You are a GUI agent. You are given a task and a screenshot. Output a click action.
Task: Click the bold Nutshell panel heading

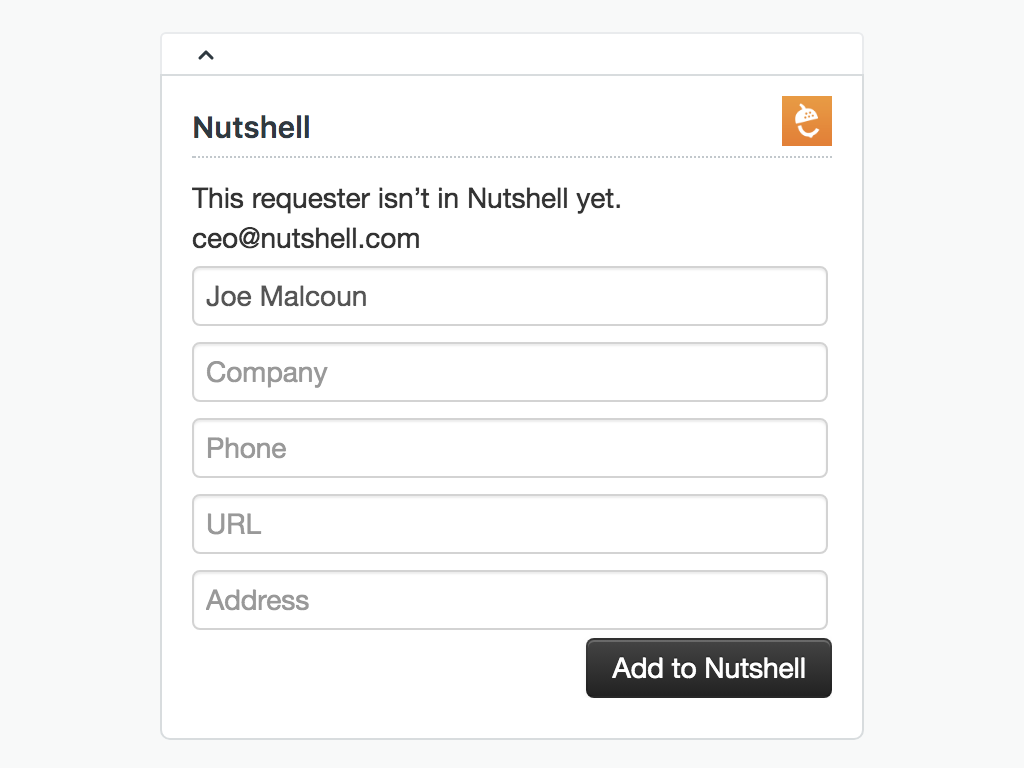pyautogui.click(x=251, y=127)
